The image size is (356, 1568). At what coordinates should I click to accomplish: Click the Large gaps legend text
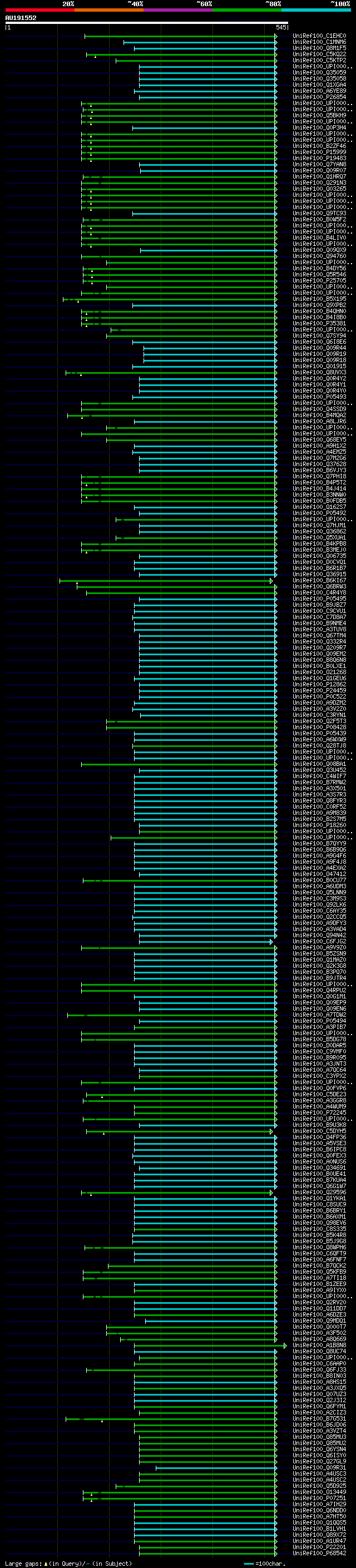[x=68, y=1563]
